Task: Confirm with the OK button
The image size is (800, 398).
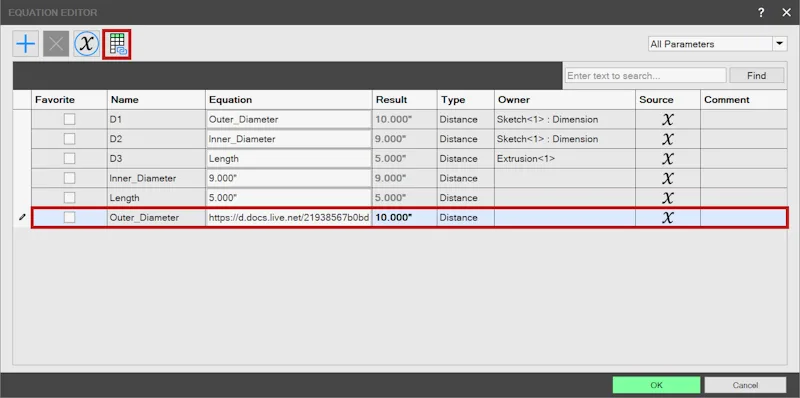Action: point(656,385)
